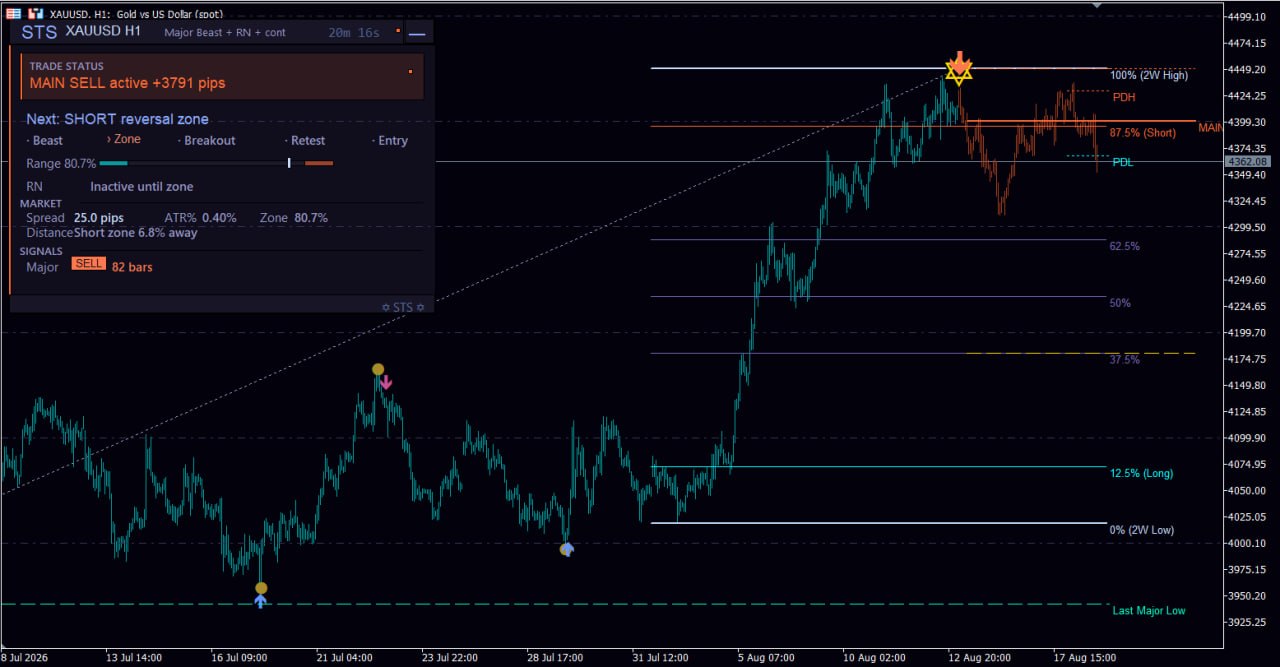
Task: Click the 20m 16s countdown timer
Action: click(354, 33)
